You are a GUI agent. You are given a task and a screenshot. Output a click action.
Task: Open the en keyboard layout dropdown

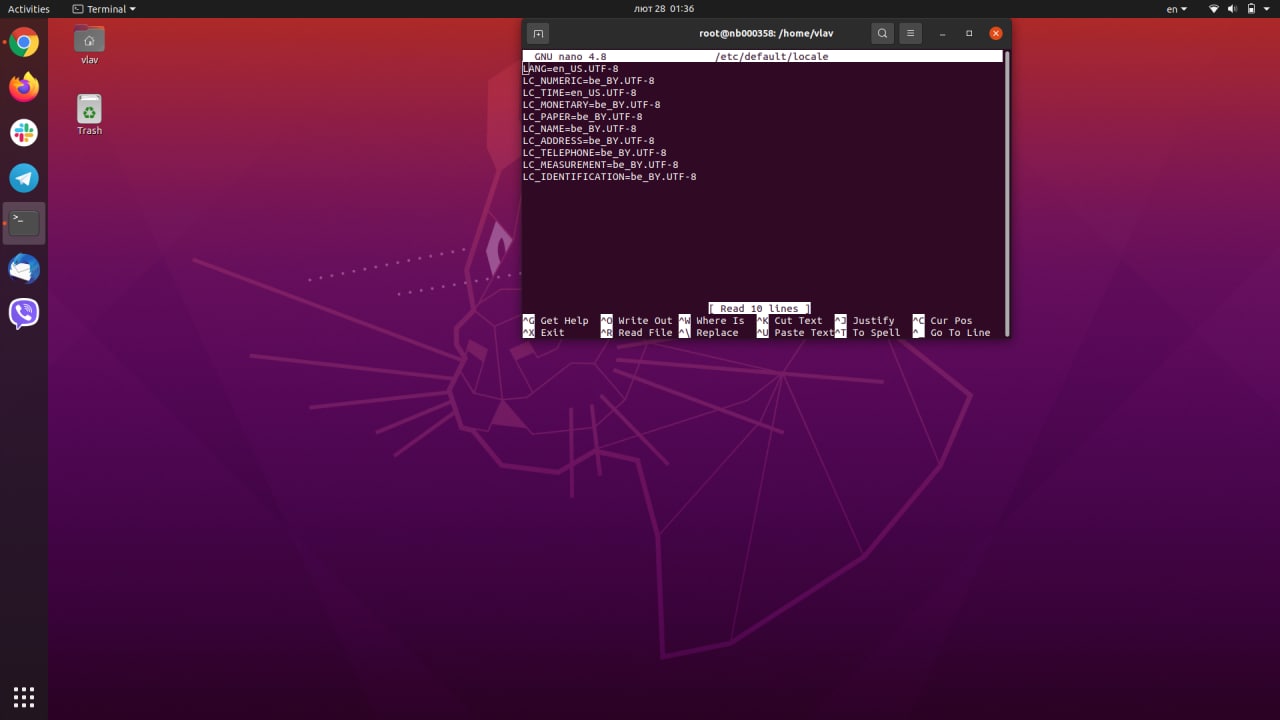pos(1177,9)
